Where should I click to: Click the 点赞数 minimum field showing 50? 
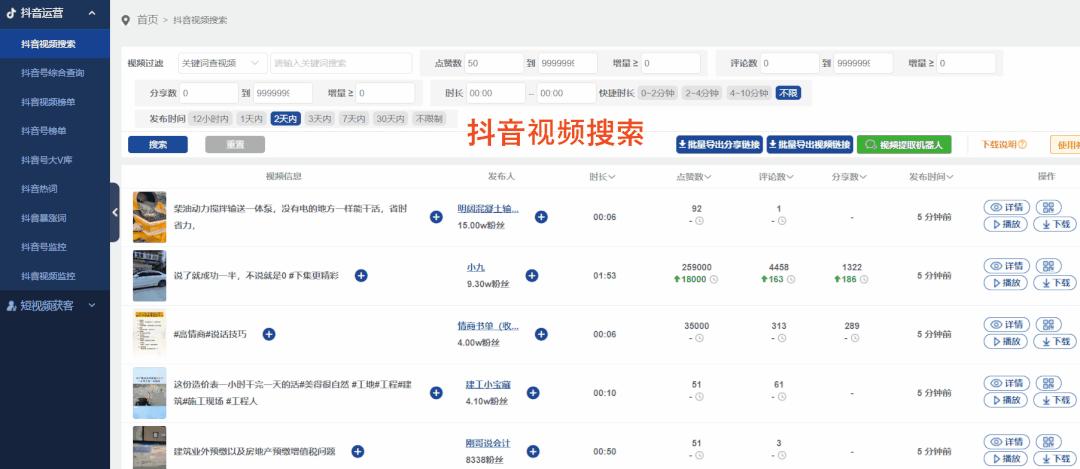click(493, 63)
